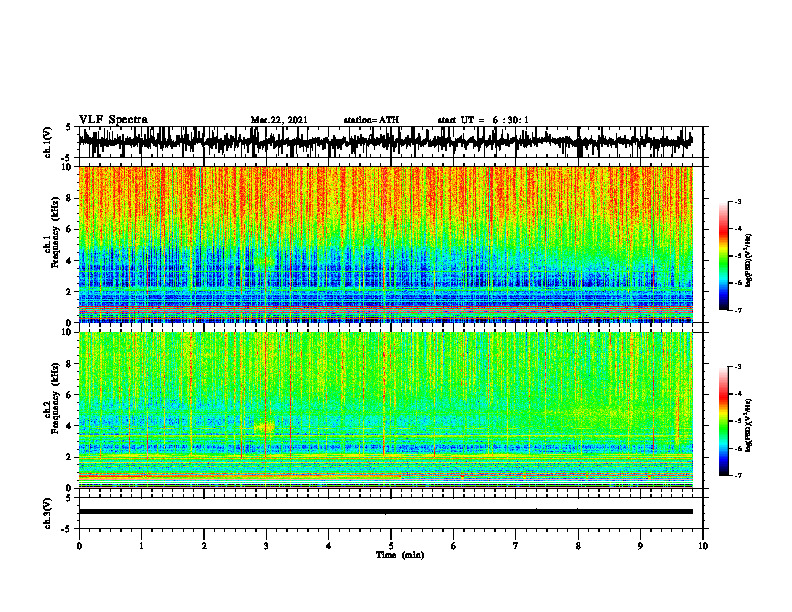
Task: Click the "ch.1(V)" waveform axis label
Action: click(48, 142)
